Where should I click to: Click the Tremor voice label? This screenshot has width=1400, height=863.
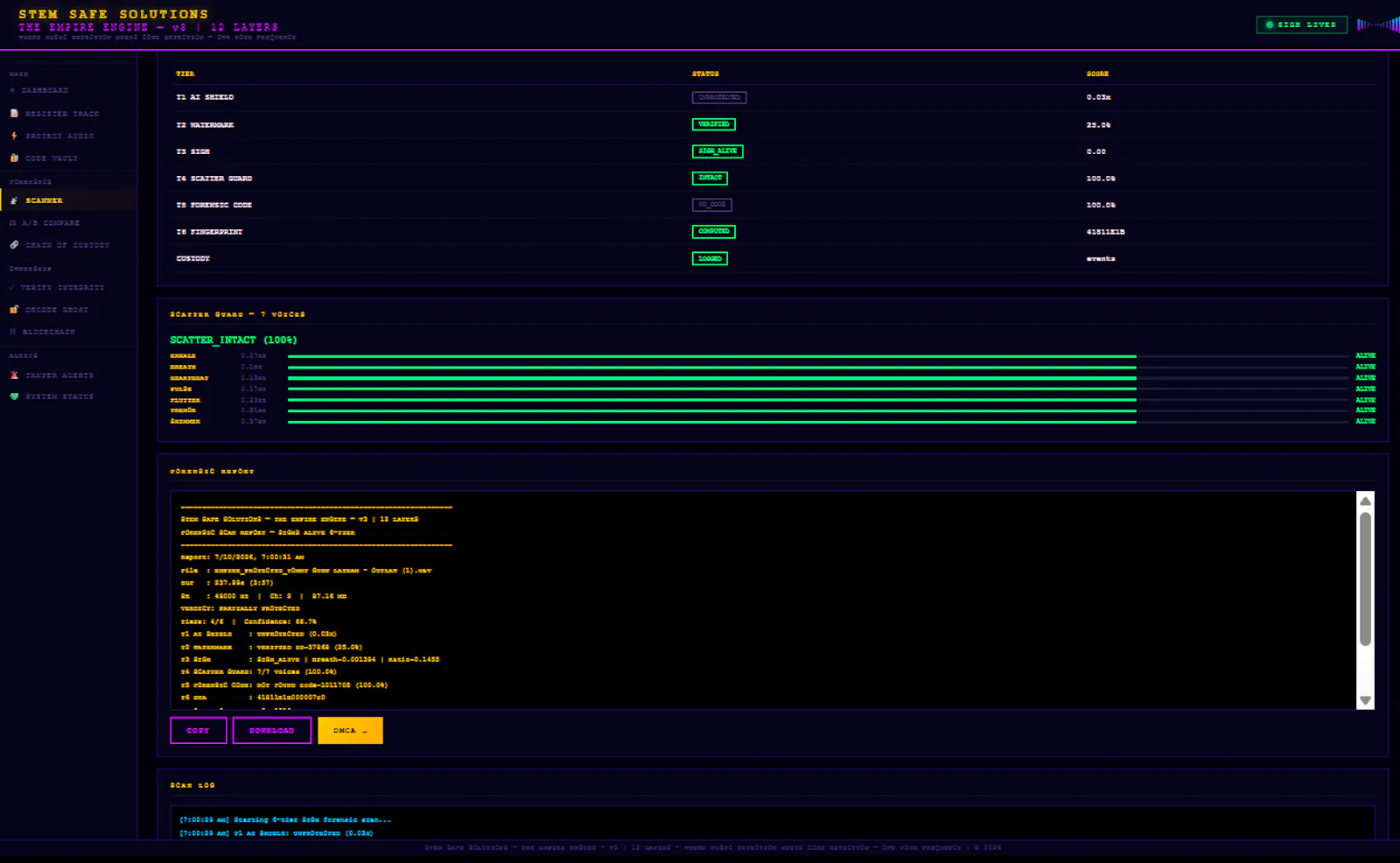(x=183, y=410)
